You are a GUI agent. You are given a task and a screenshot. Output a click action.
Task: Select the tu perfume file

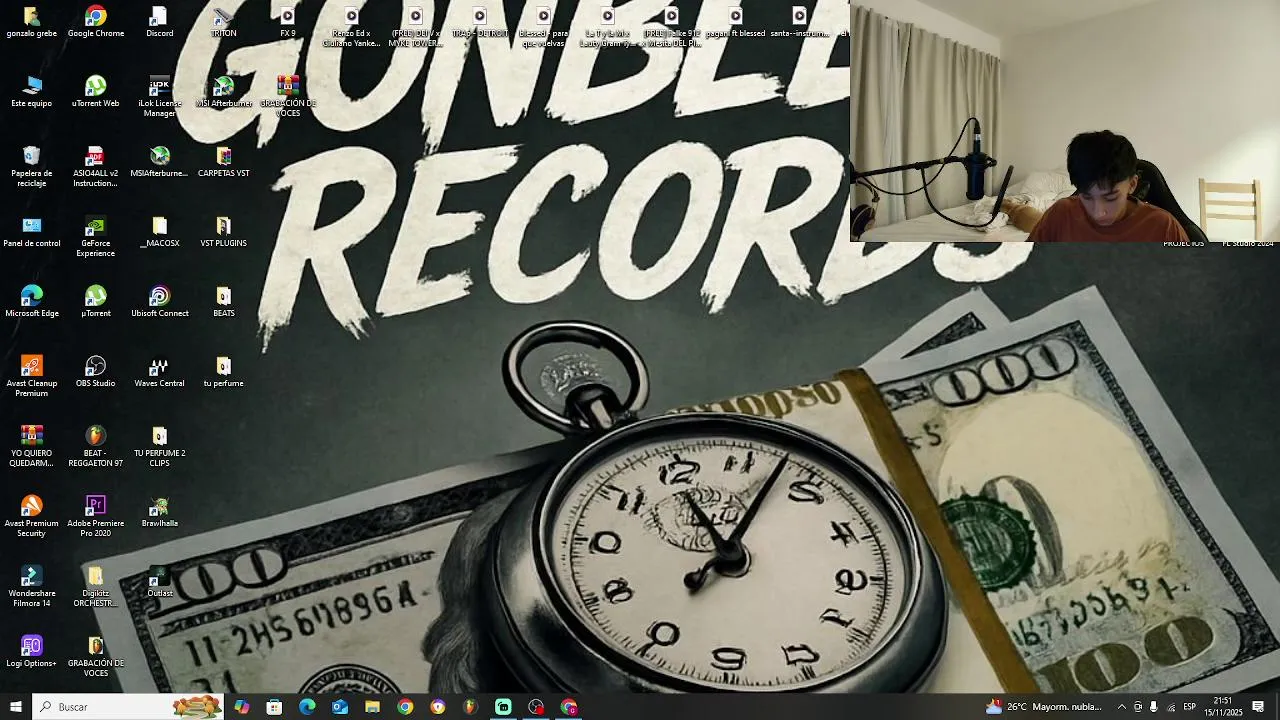[224, 372]
